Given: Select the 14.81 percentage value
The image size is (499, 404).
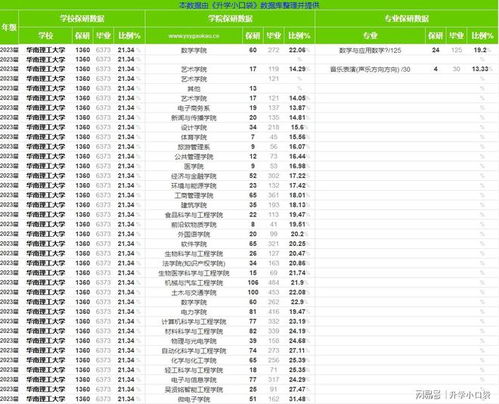Looking at the screenshot, I should click(297, 118).
